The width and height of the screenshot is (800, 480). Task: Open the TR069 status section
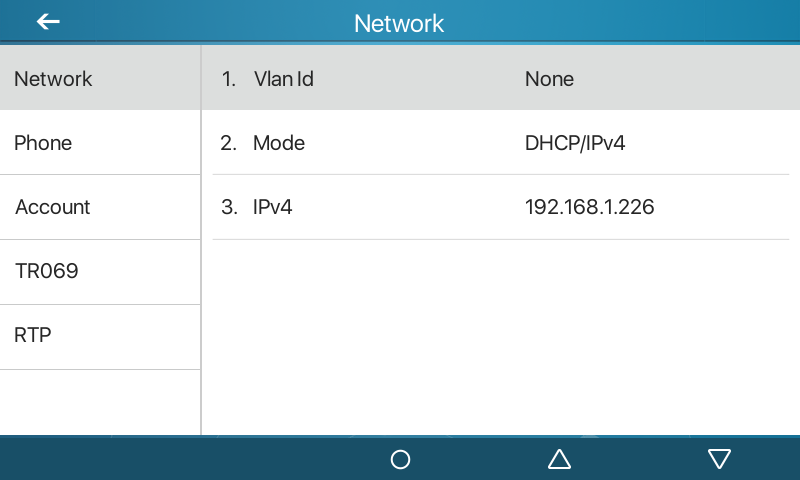100,272
